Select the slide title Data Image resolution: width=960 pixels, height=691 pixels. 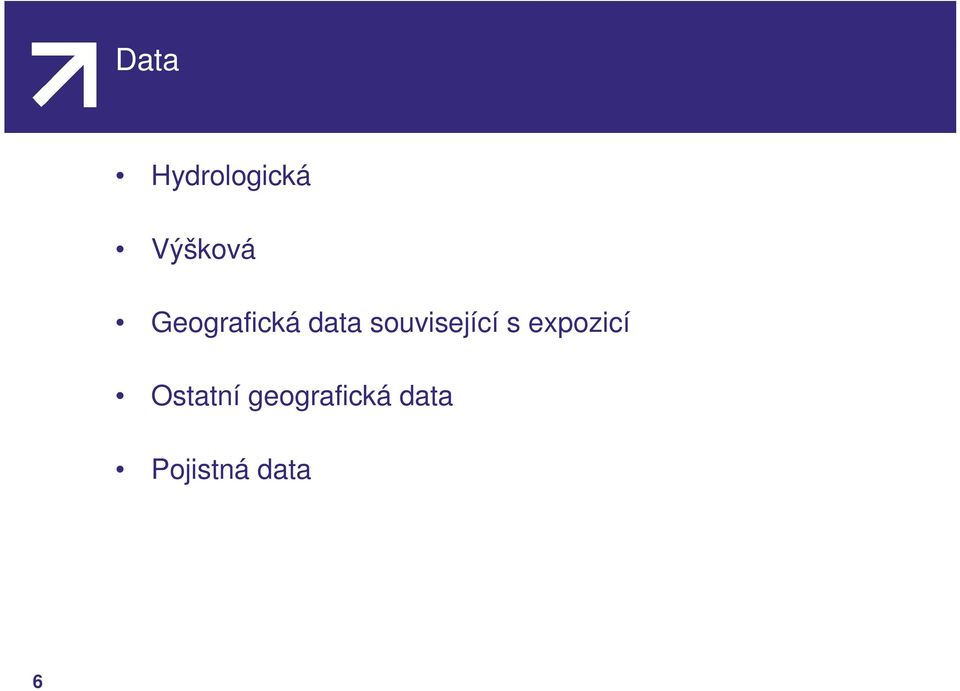147,60
